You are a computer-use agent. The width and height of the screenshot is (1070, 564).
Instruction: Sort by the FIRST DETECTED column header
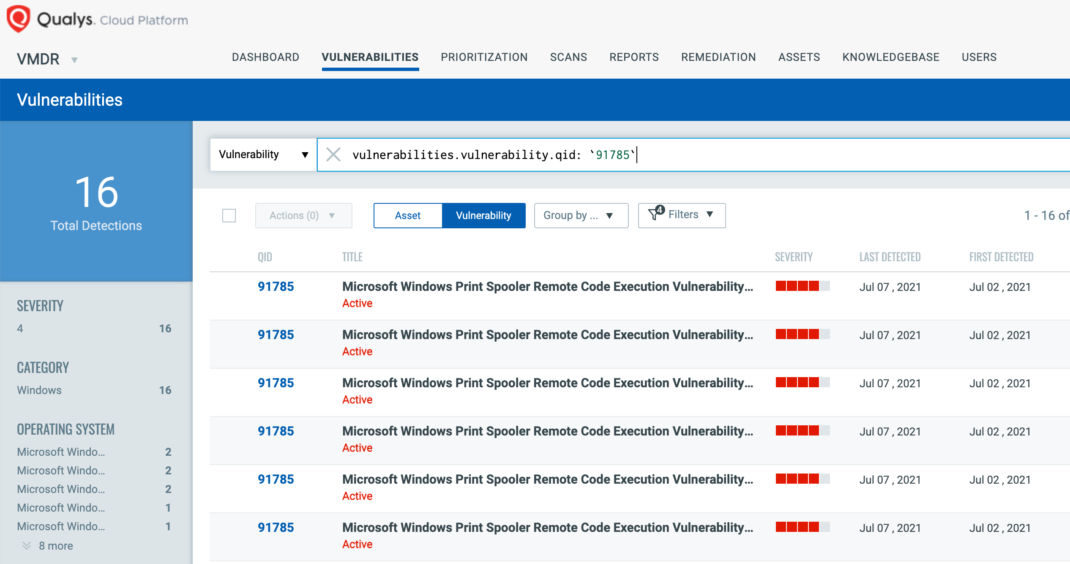tap(1001, 257)
